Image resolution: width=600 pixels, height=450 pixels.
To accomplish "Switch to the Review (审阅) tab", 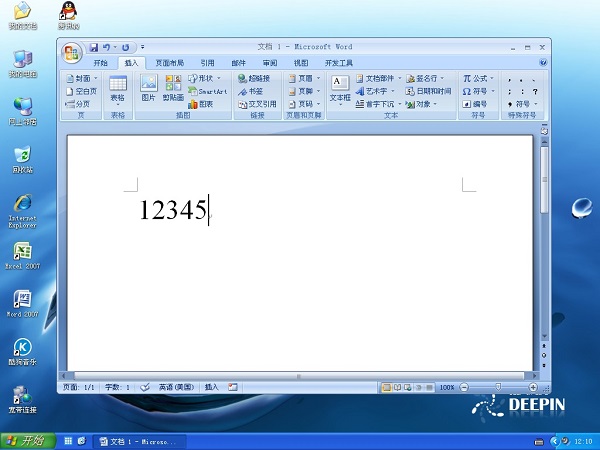I will coord(270,63).
